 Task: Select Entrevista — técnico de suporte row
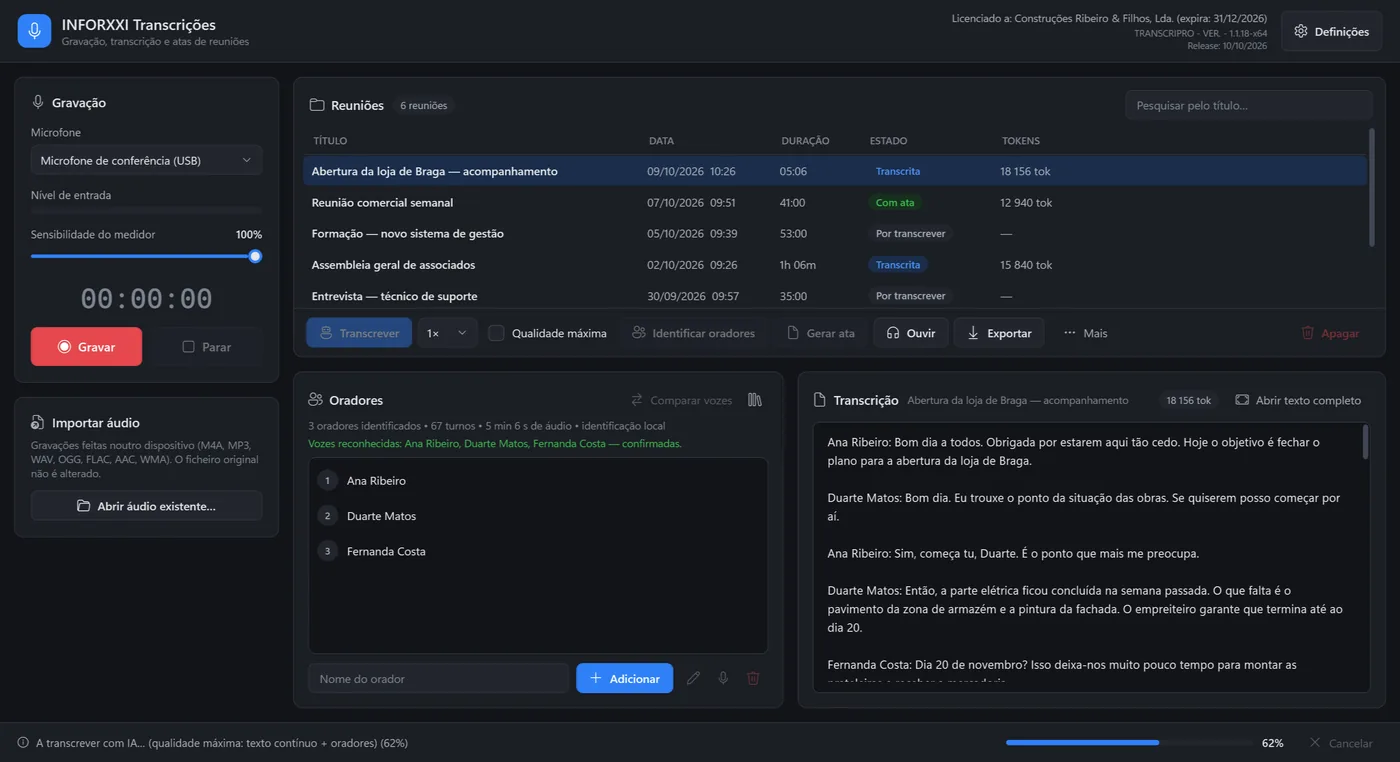835,296
